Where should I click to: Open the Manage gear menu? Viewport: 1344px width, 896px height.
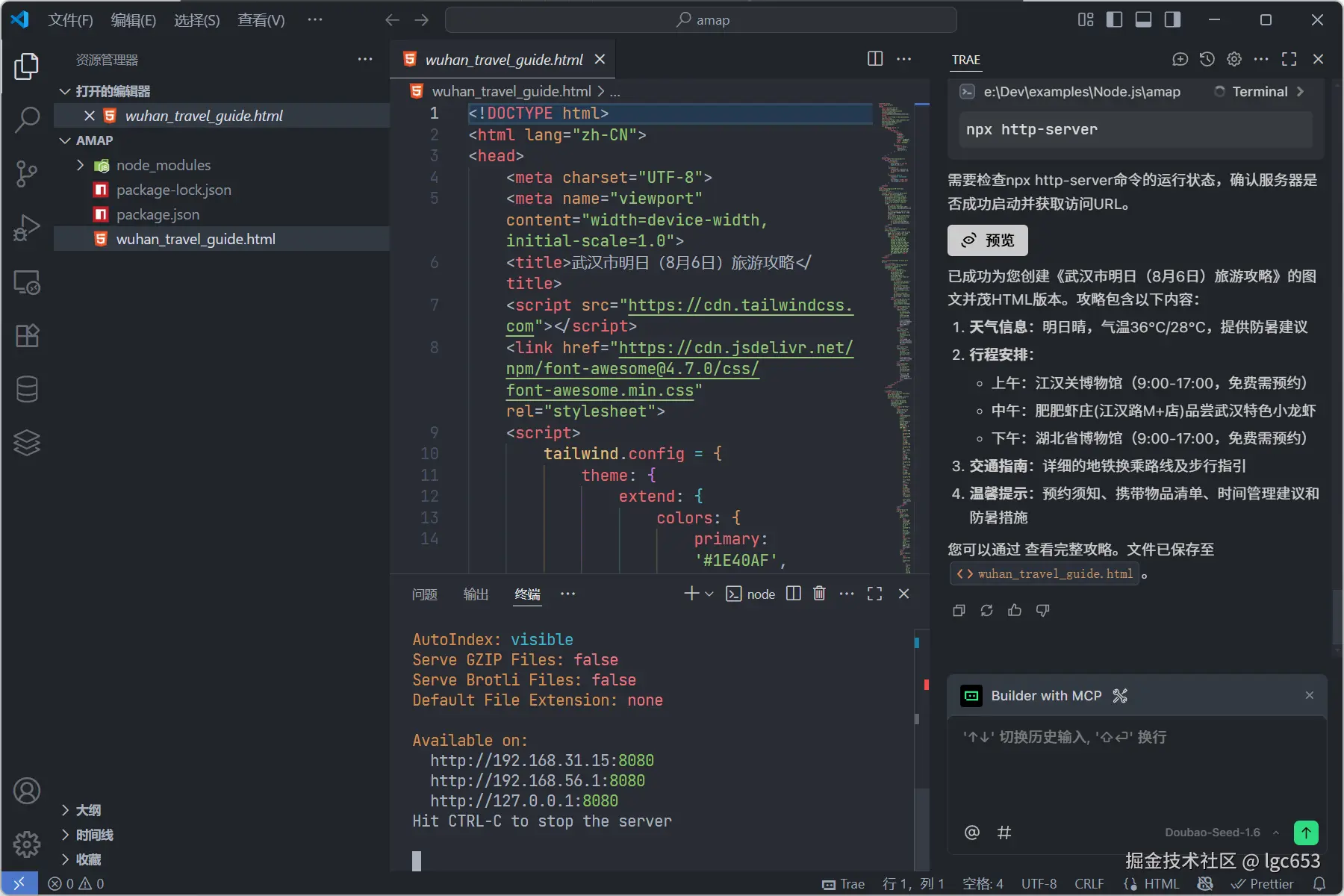click(27, 844)
